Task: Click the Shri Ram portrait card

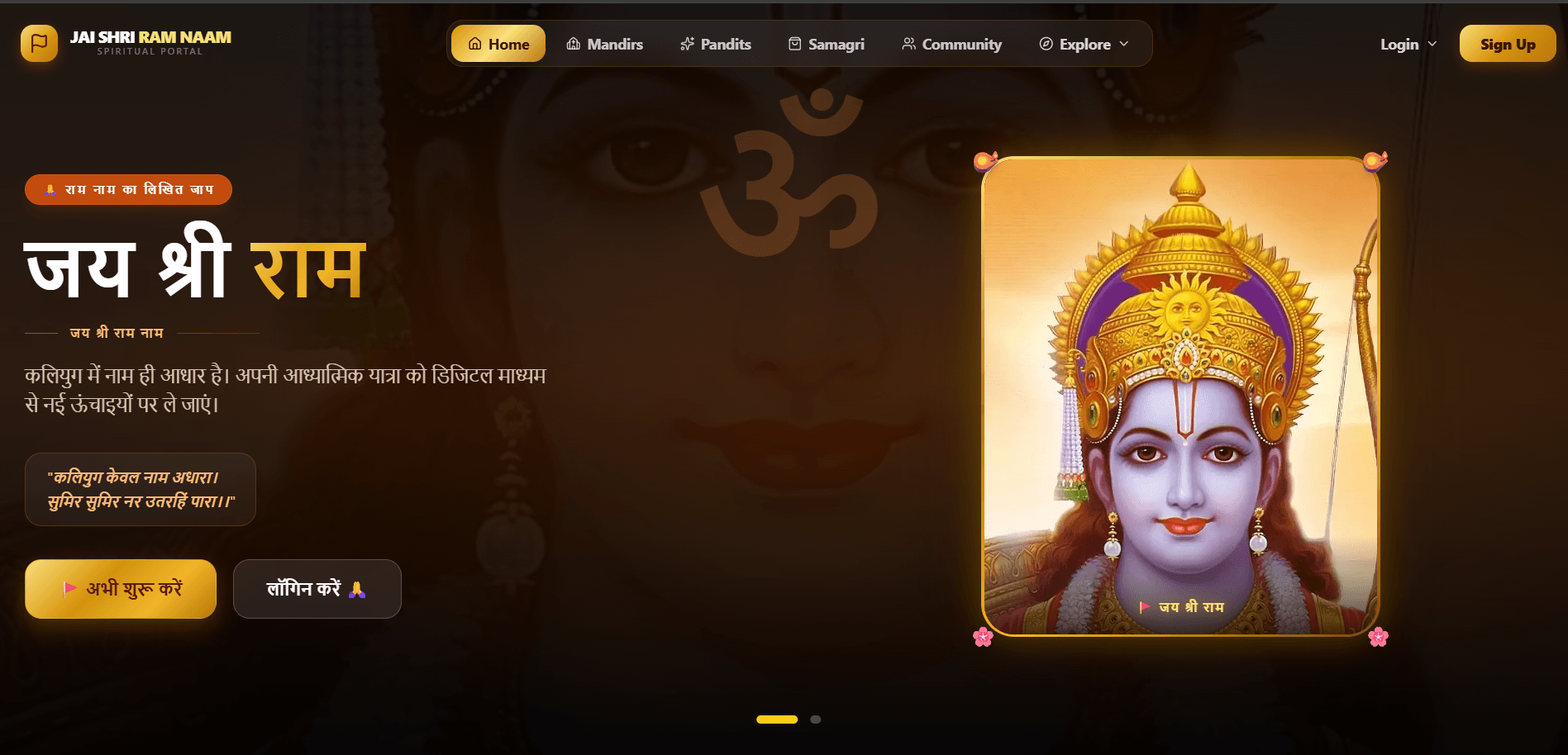Action: pos(1180,396)
